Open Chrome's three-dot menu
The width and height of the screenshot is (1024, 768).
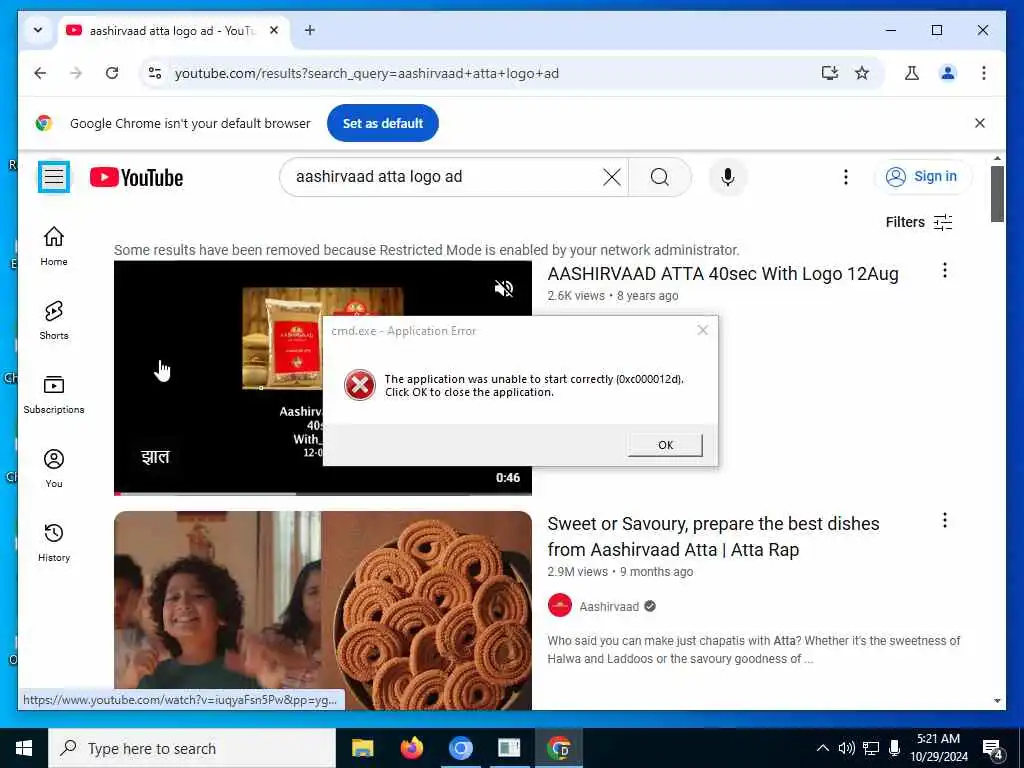click(984, 73)
